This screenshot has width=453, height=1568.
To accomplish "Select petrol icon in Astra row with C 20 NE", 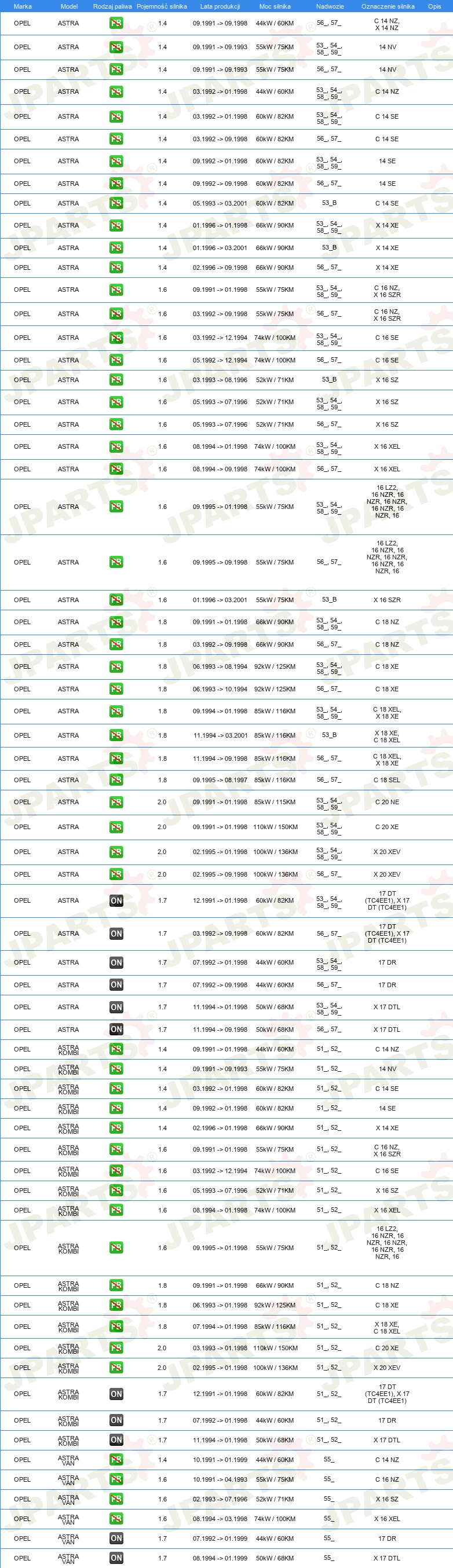I will coord(116,803).
